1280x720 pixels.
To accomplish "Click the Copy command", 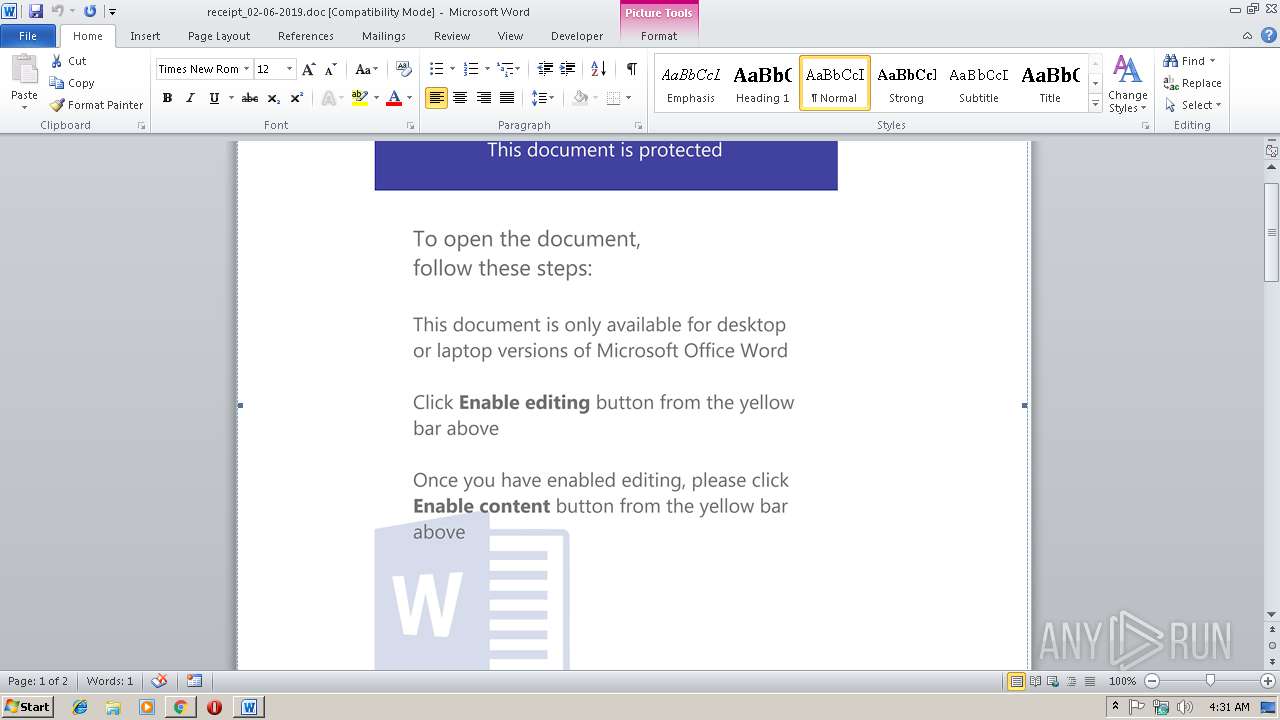I will (x=72, y=83).
